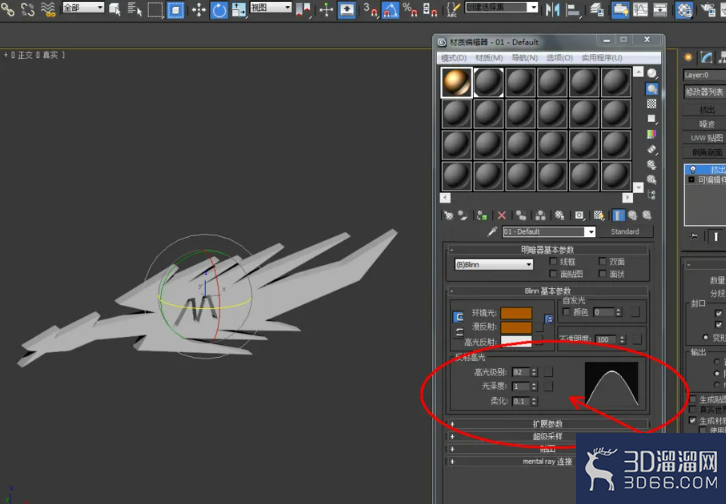Click Assign Material to Selection icon
This screenshot has height=504, width=726.
[482, 216]
